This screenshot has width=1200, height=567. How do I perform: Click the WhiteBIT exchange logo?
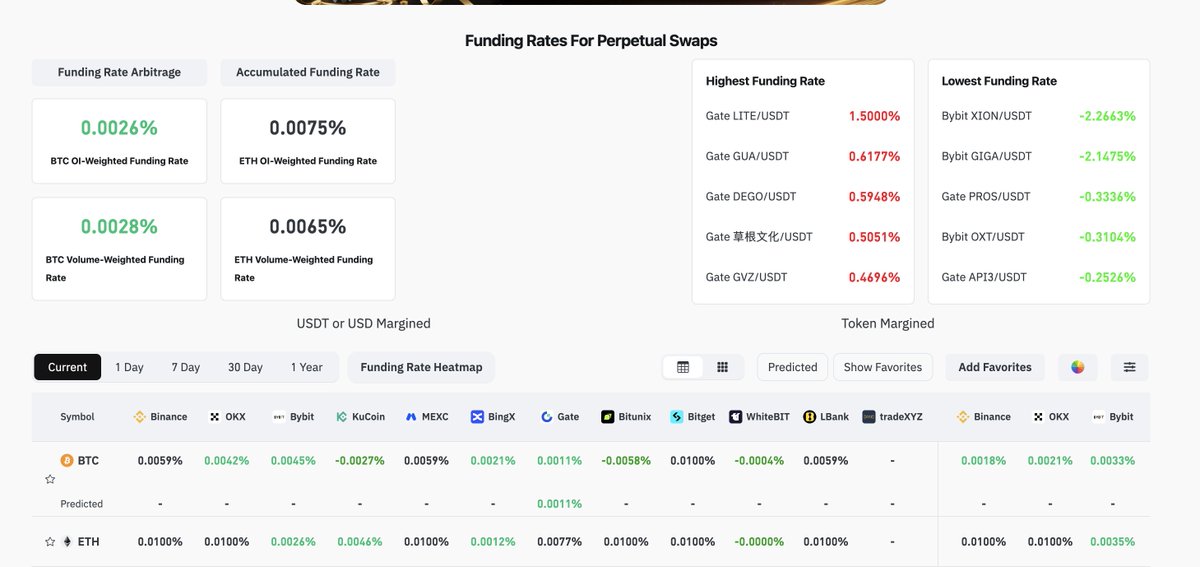[x=735, y=417]
